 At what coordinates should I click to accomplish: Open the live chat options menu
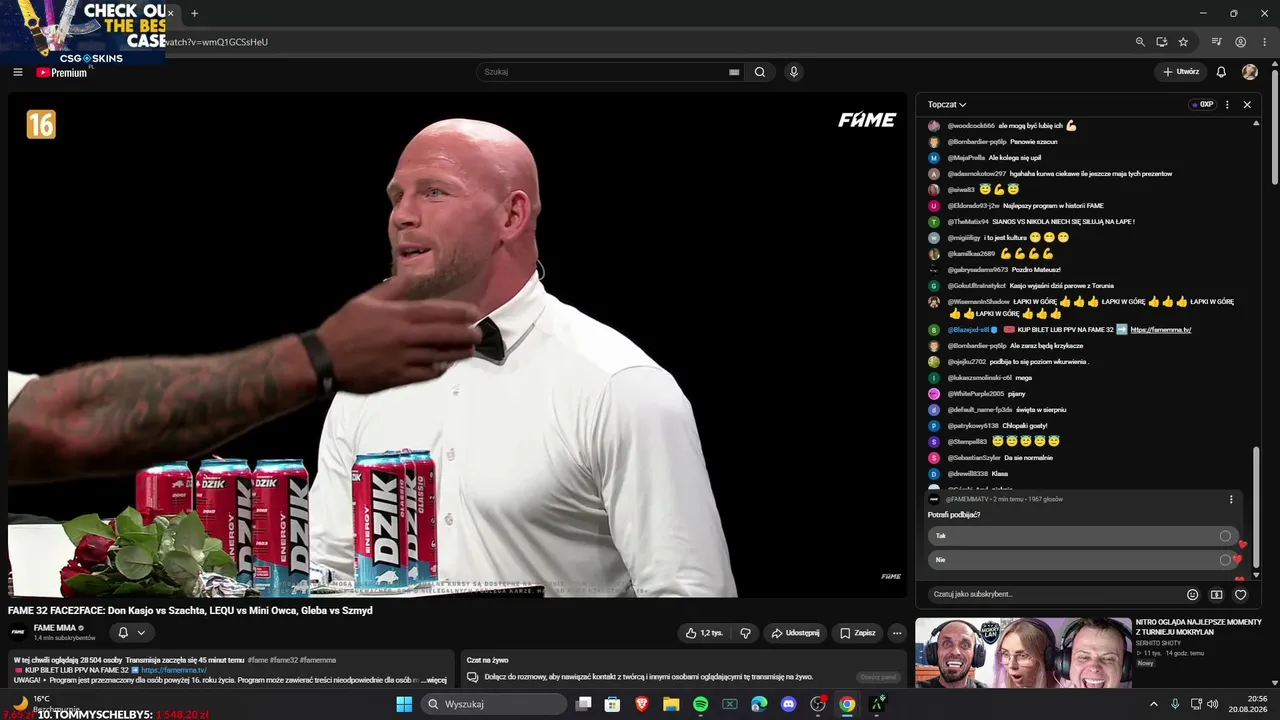point(1227,104)
